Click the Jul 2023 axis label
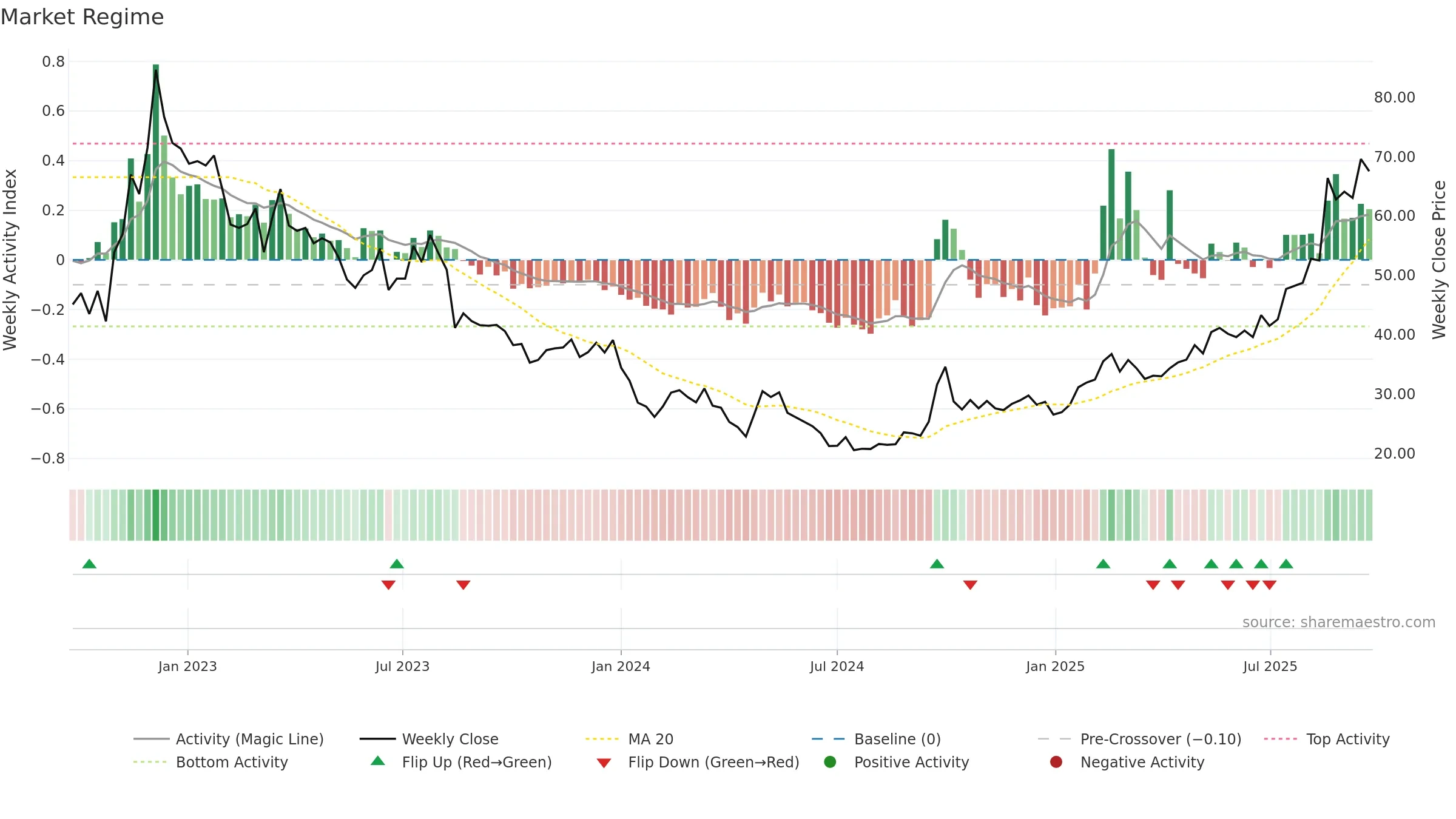This screenshot has height=819, width=1456. click(402, 666)
